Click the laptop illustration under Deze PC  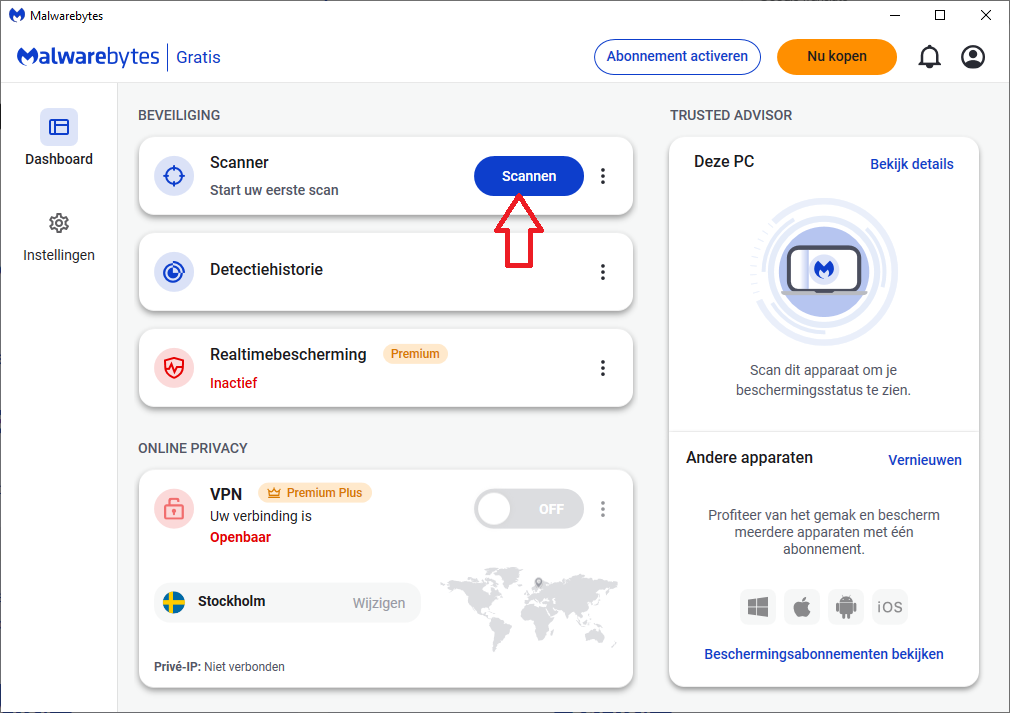point(824,271)
